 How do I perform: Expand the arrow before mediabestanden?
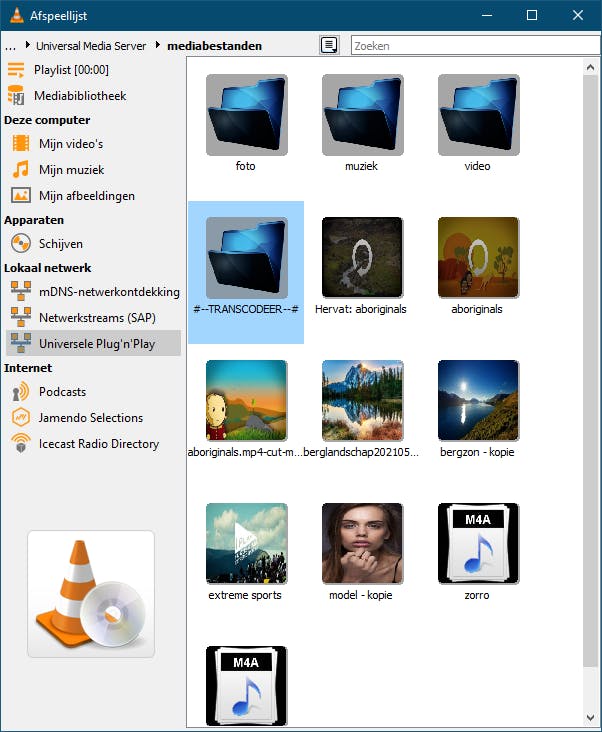click(158, 45)
